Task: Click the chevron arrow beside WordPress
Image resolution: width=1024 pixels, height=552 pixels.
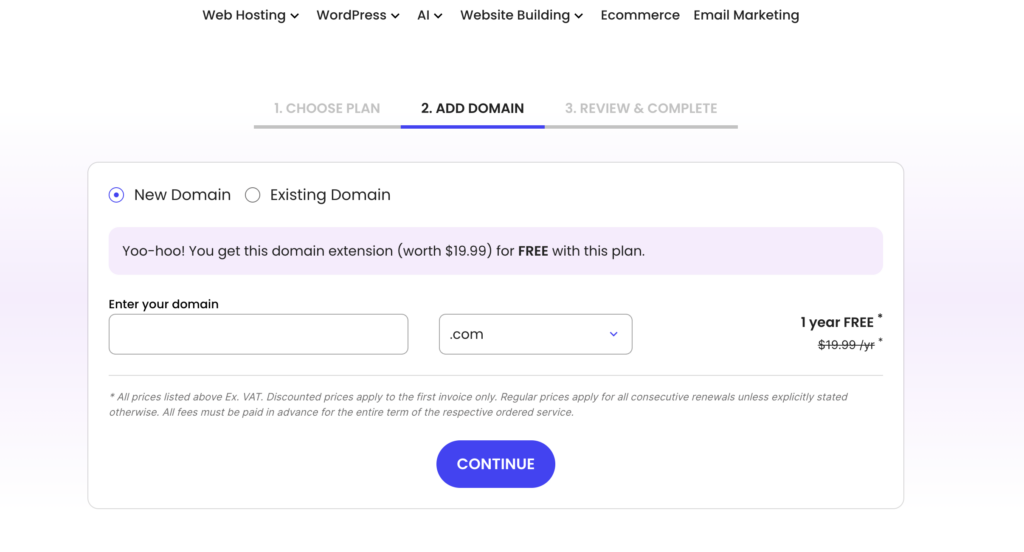Action: click(x=395, y=16)
